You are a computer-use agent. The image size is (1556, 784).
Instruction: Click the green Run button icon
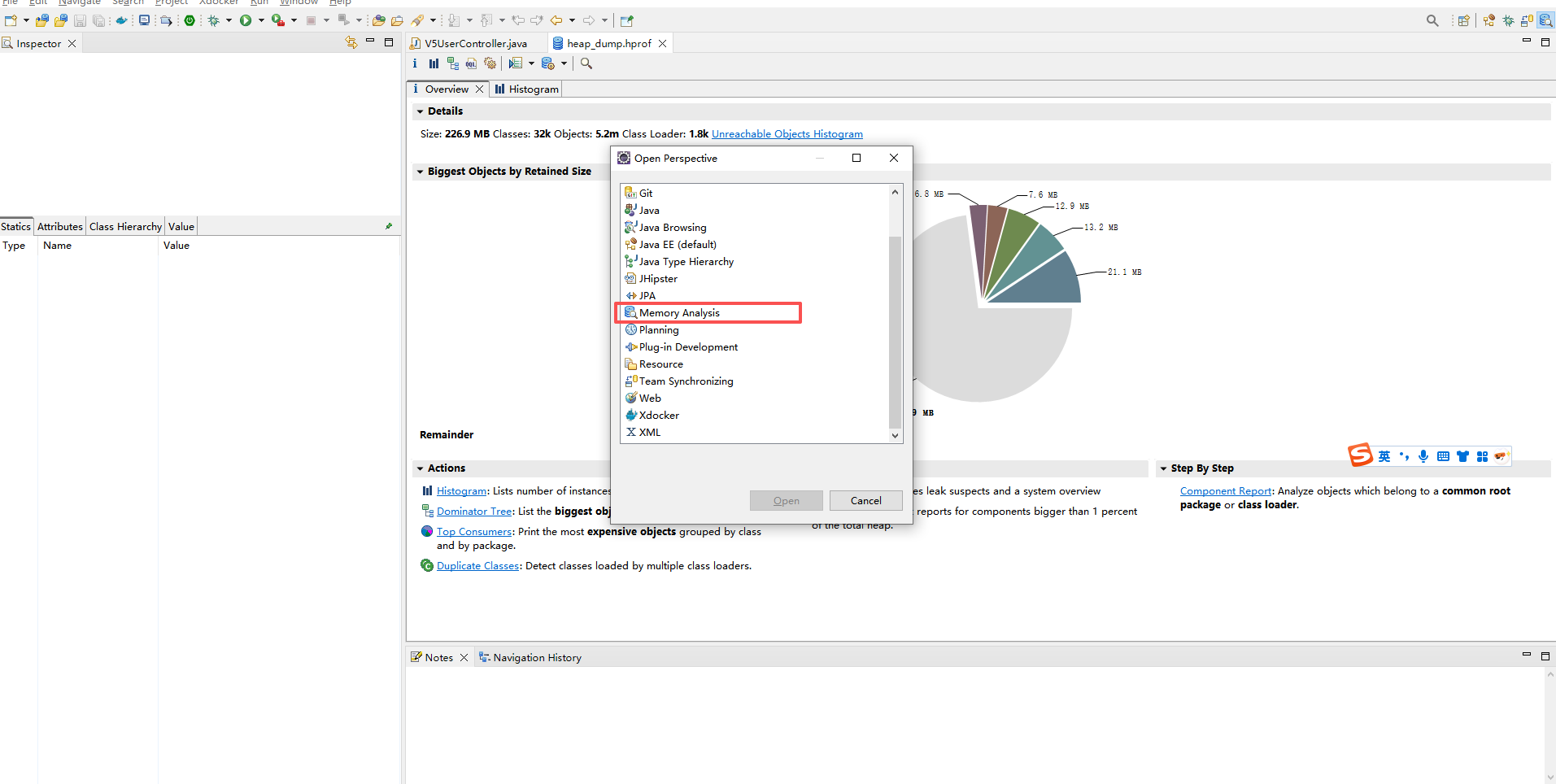click(245, 20)
